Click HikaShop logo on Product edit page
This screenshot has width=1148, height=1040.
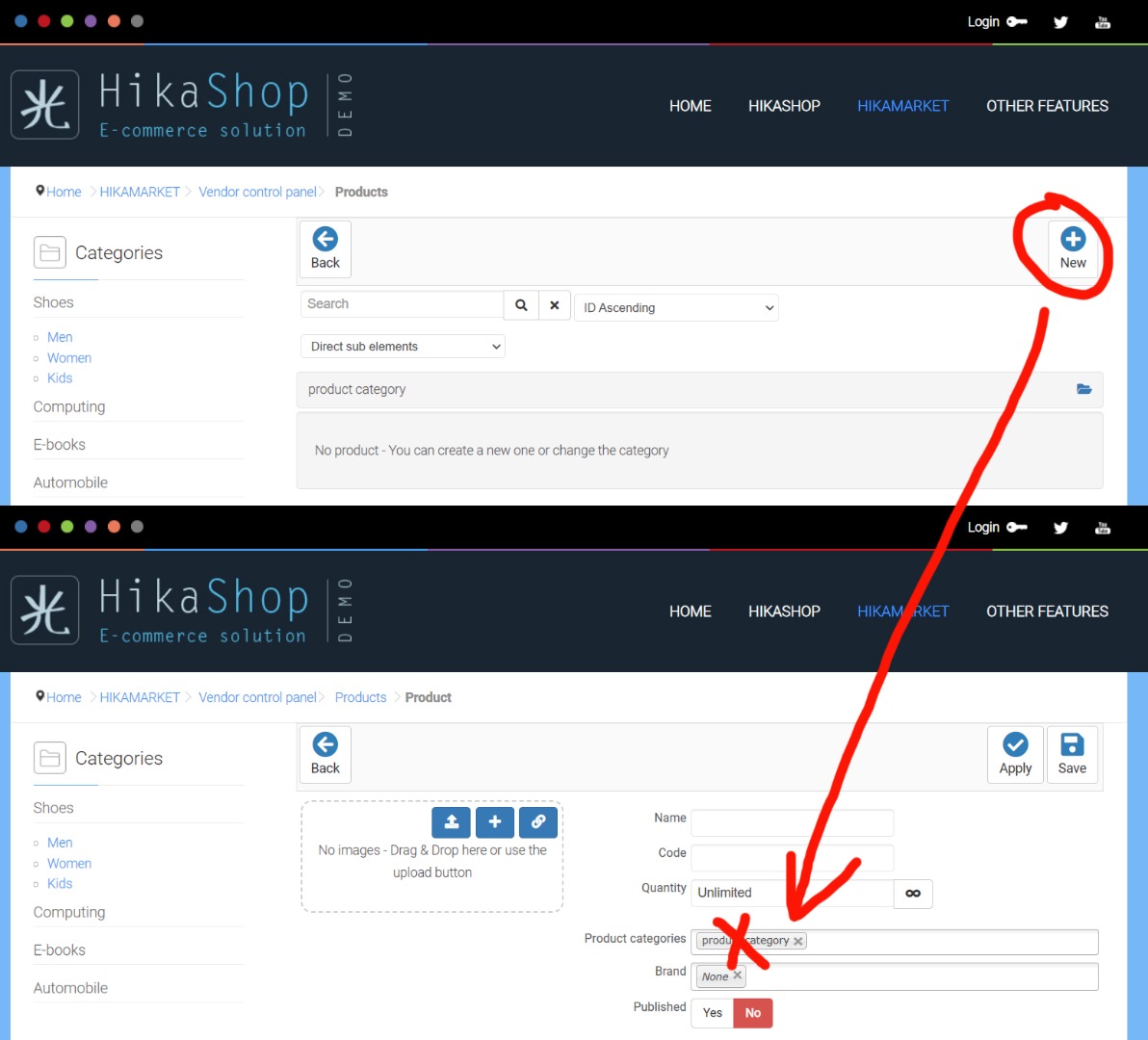(182, 611)
